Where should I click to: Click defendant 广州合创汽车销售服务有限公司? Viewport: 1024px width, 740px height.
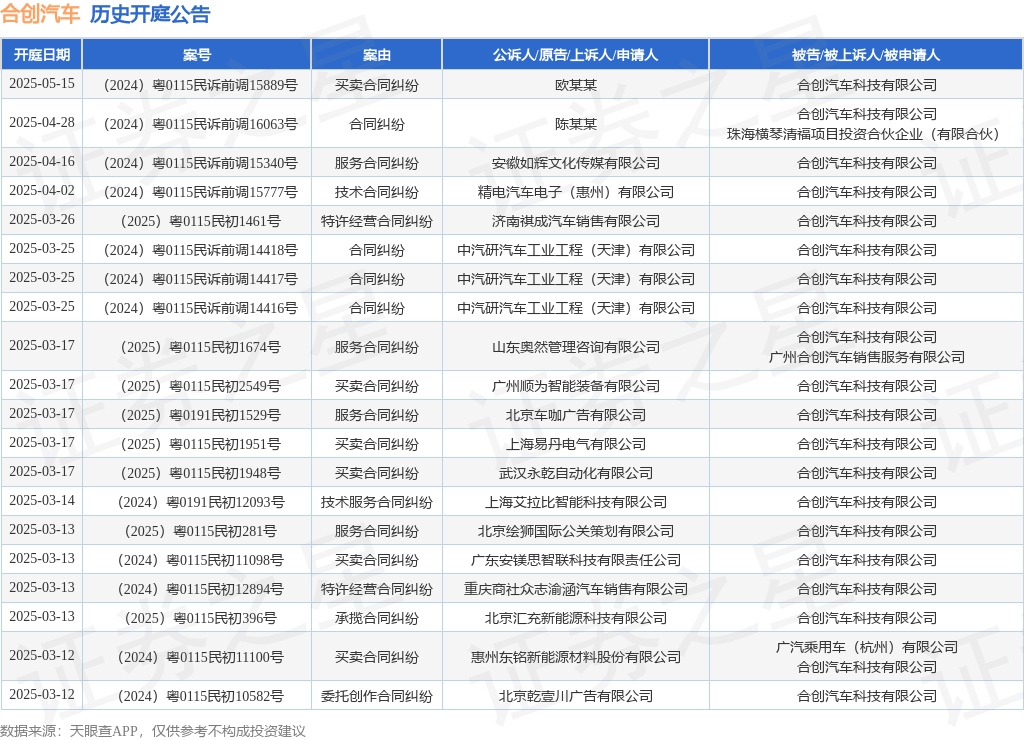[x=866, y=357]
